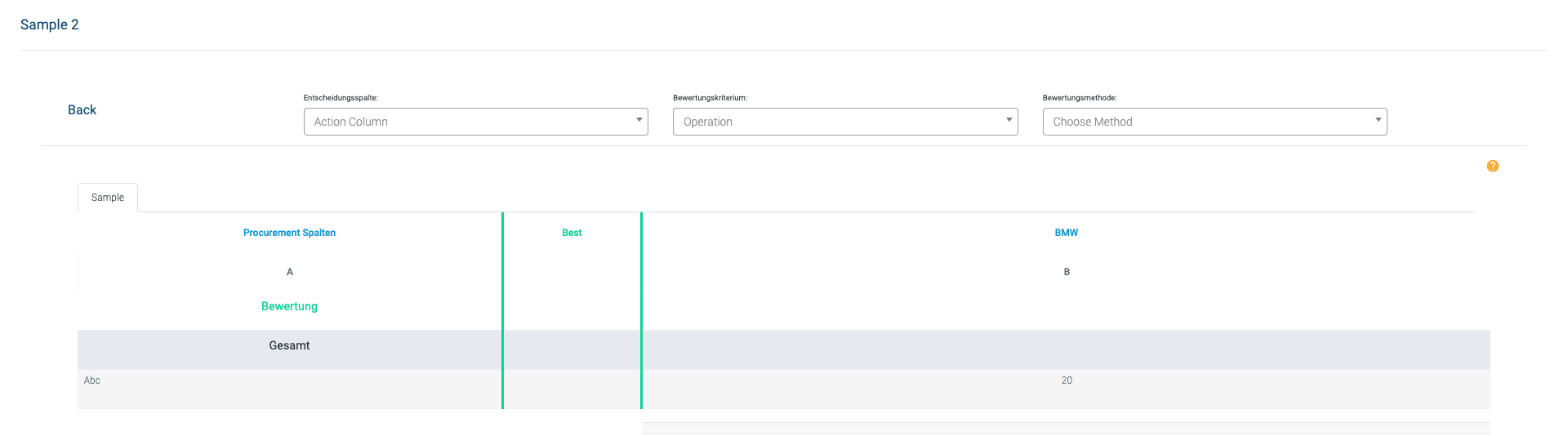Click the cell with value 20
The width and height of the screenshot is (1568, 436).
(x=1067, y=380)
